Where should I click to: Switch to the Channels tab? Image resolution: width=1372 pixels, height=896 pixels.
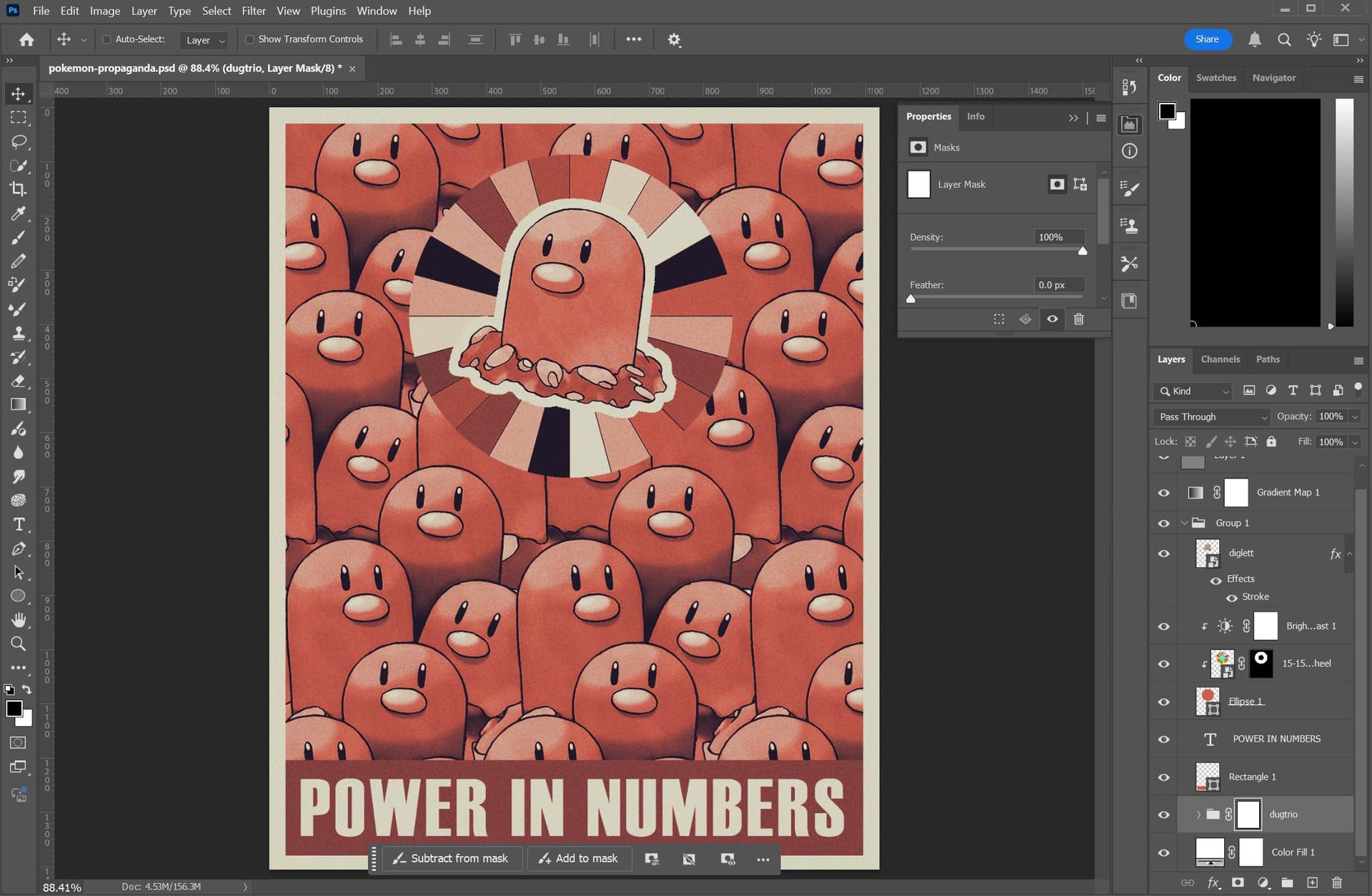click(x=1220, y=359)
